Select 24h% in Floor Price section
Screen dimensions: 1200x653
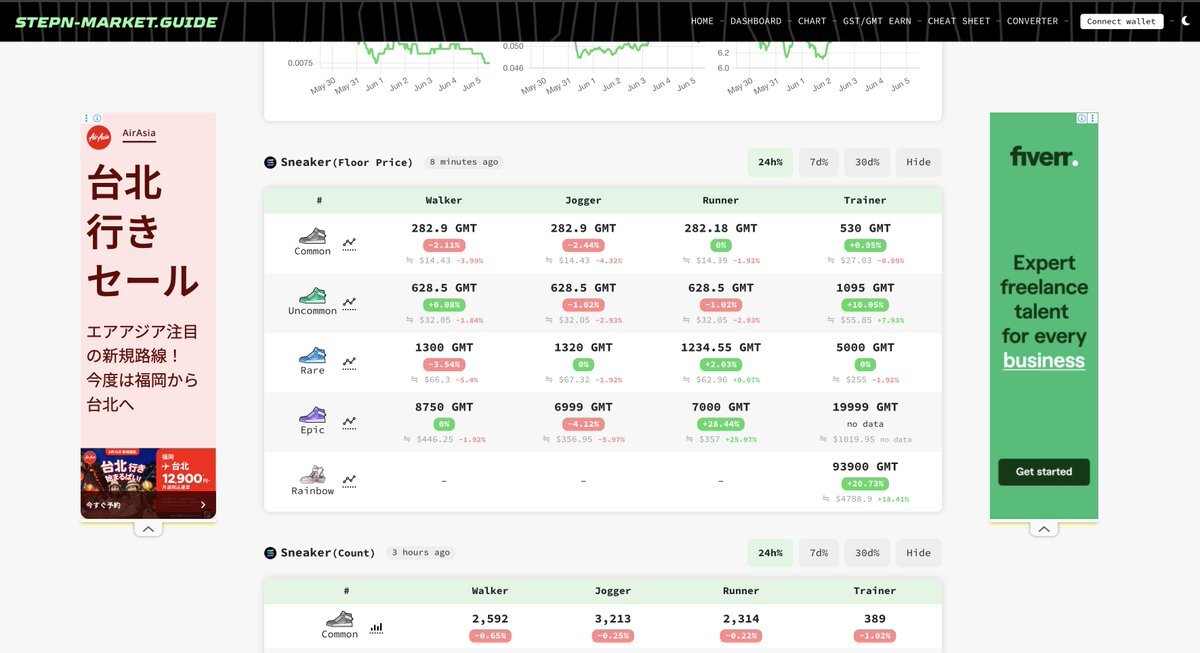(770, 162)
